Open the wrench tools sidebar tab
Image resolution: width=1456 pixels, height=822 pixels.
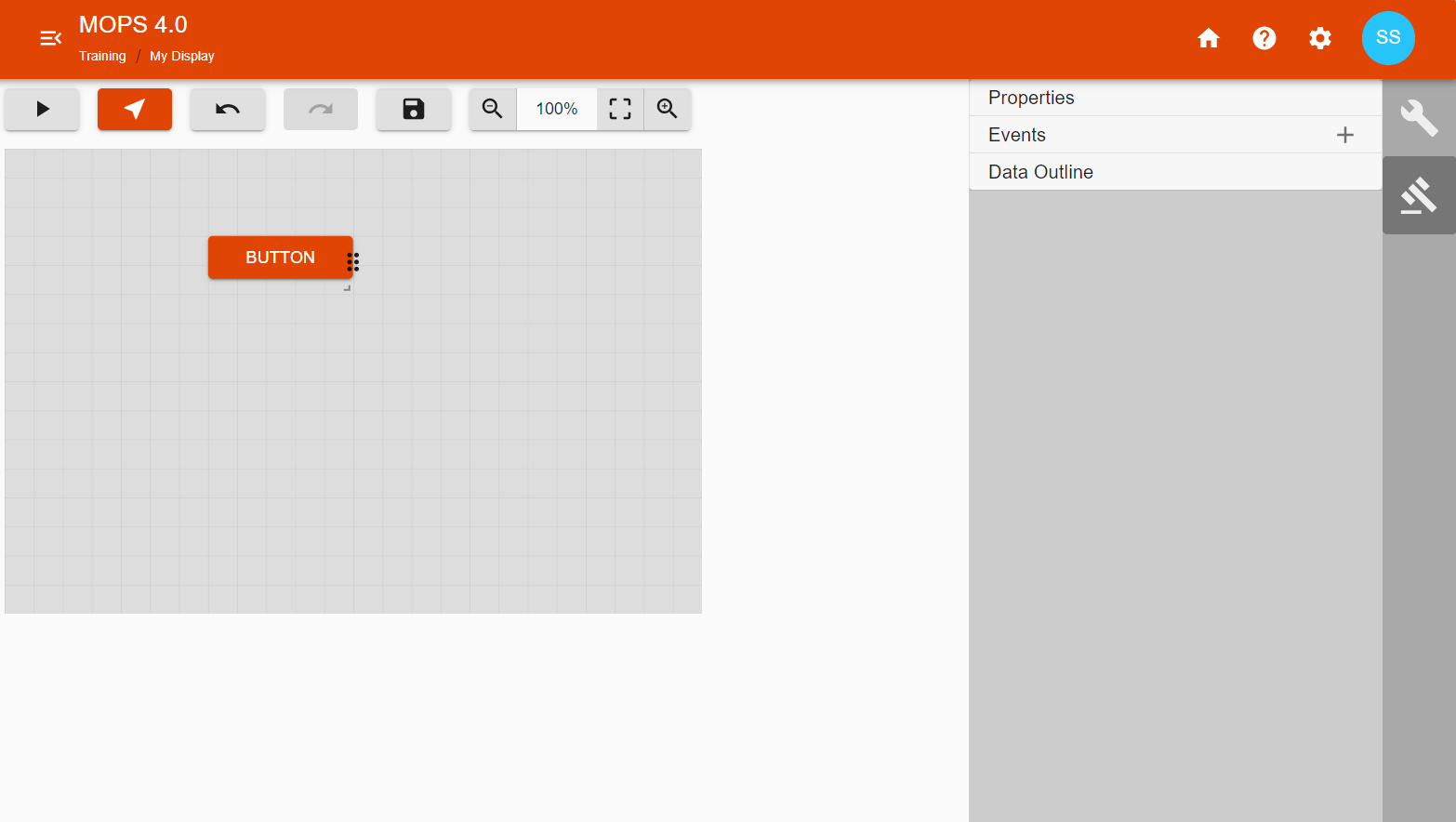pyautogui.click(x=1419, y=118)
